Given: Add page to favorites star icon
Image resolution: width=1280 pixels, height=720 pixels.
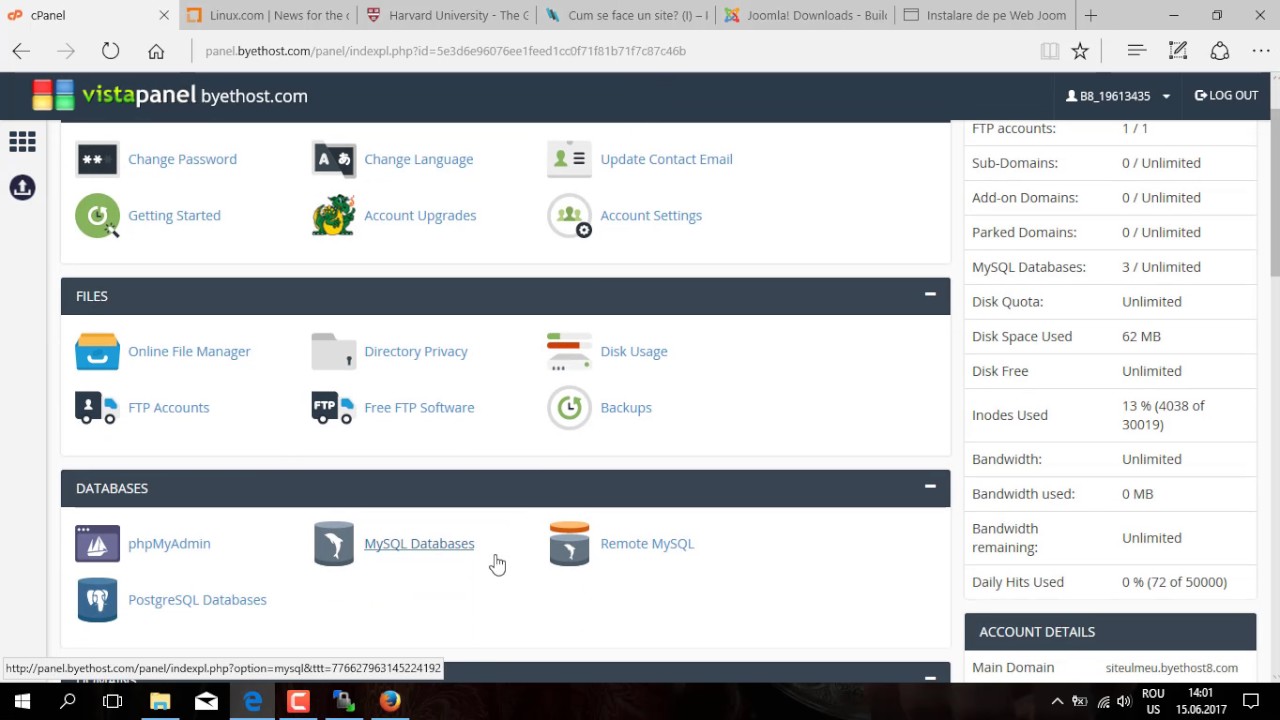Looking at the screenshot, I should click(x=1080, y=51).
